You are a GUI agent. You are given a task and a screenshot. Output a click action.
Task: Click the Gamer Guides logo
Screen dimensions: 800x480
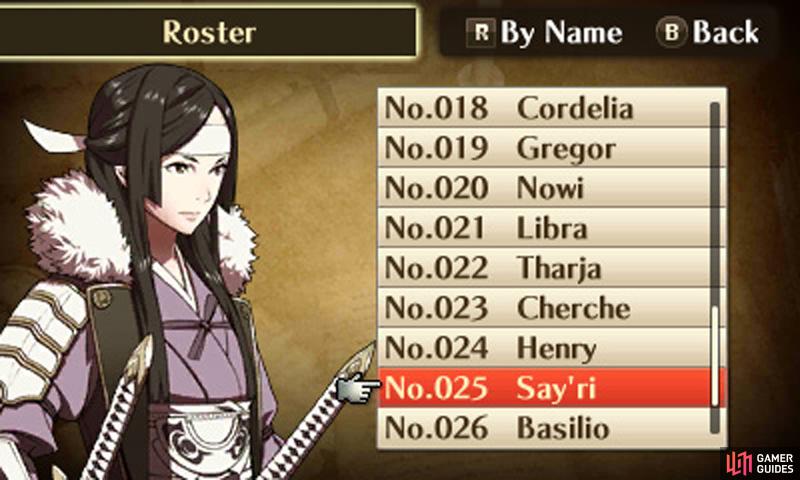tap(760, 463)
